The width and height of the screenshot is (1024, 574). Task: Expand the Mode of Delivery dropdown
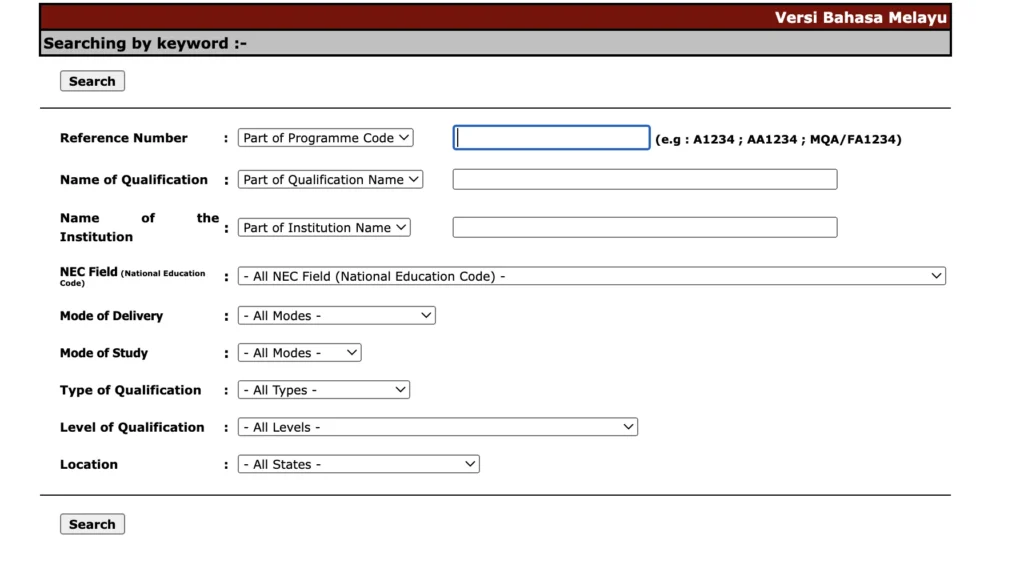[336, 316]
